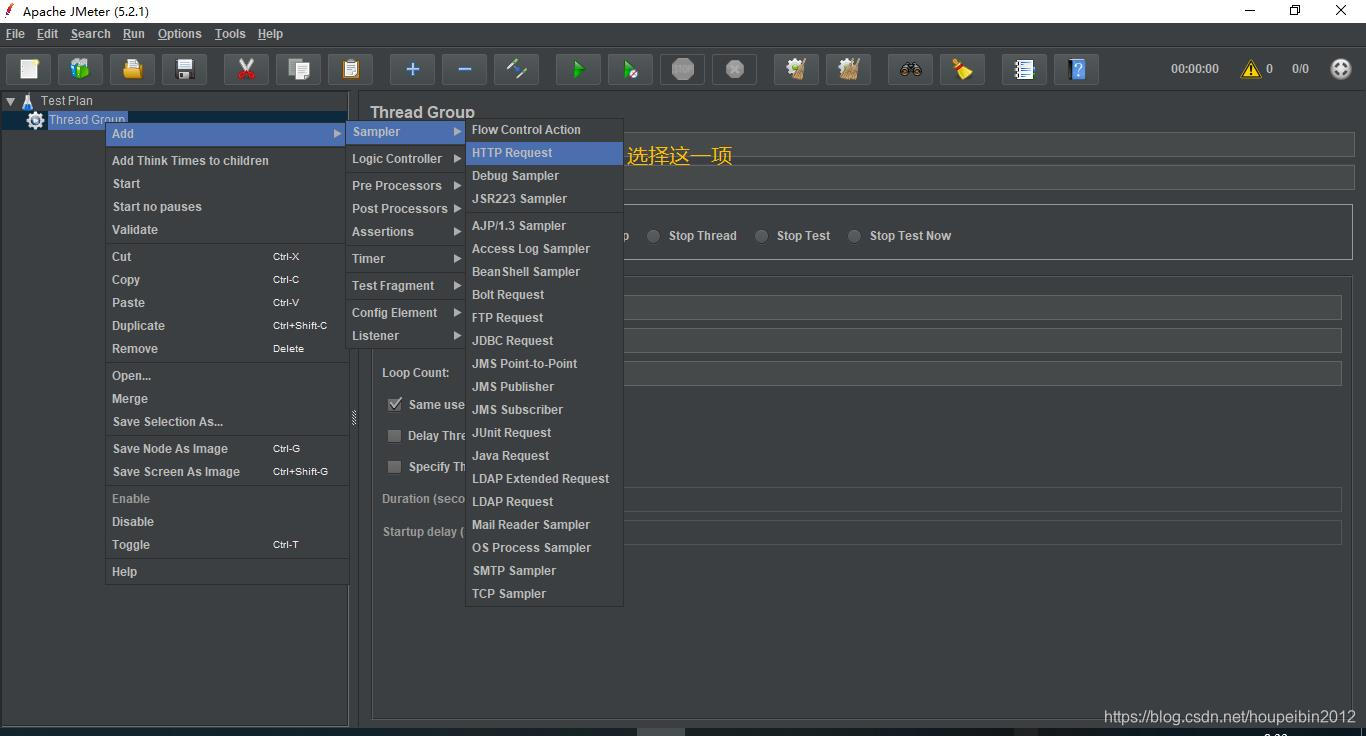Screen dimensions: 1366x736
Task: Select Validate in context menu
Action: point(227,230)
